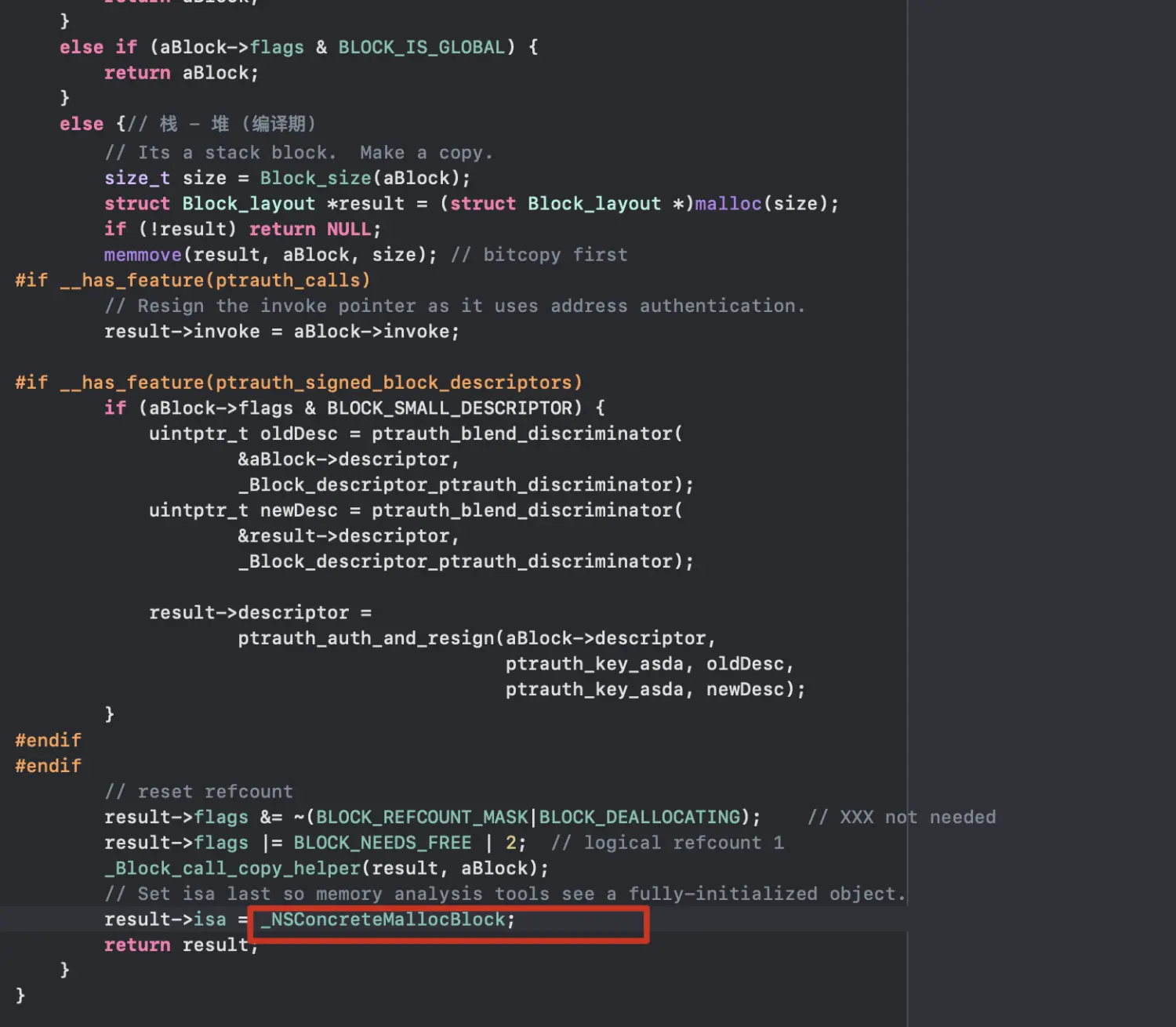
Task: Select the BLOCK_REFCOUNT_MASK constant
Action: coord(422,818)
